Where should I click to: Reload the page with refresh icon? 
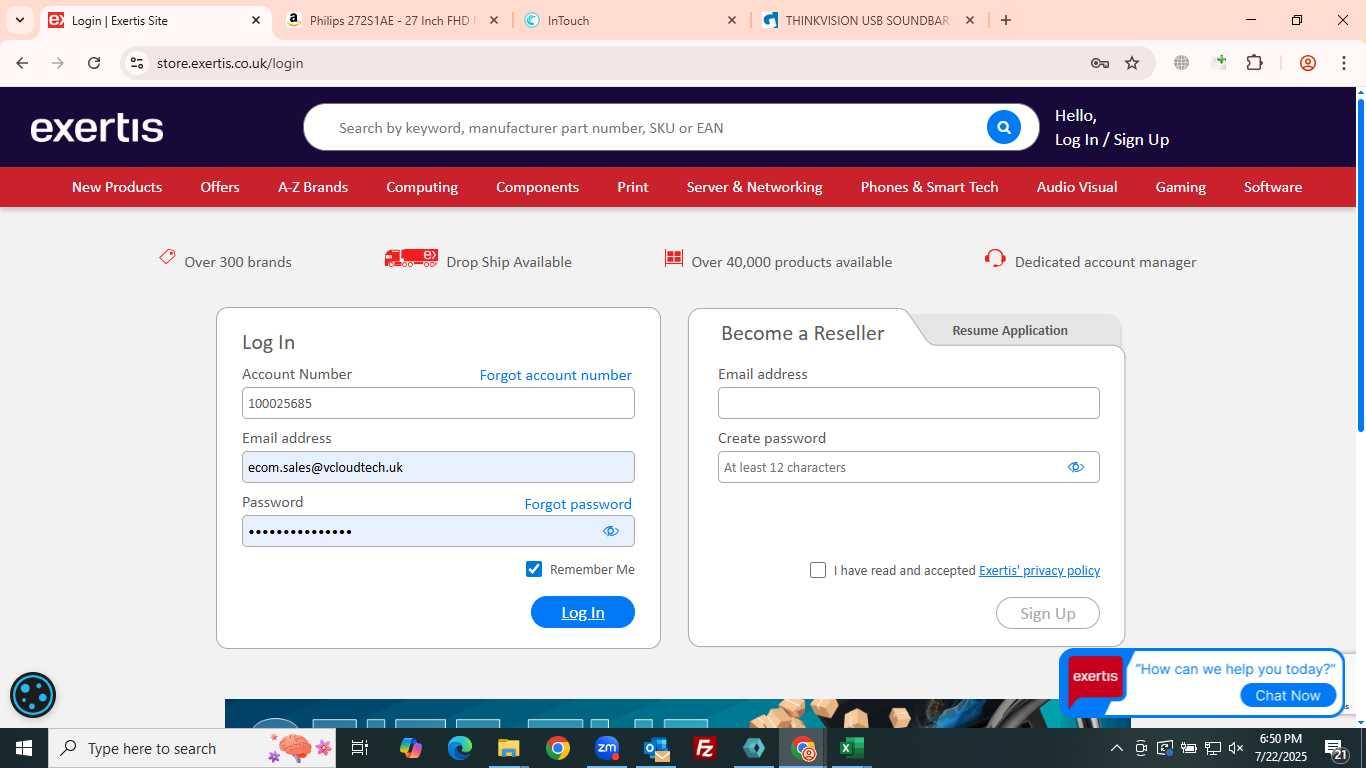coord(94,63)
